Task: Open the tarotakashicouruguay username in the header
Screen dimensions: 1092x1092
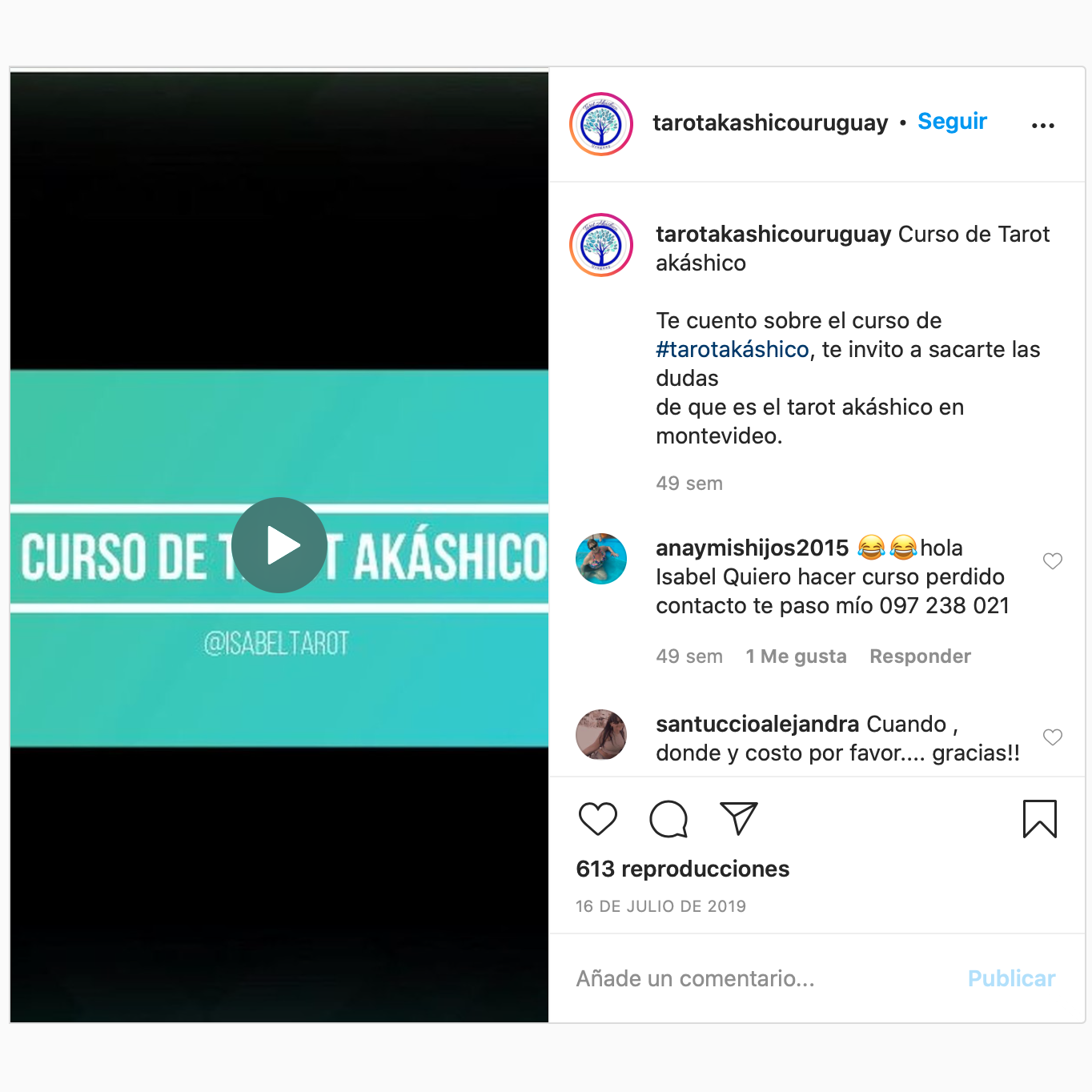Action: pos(770,122)
